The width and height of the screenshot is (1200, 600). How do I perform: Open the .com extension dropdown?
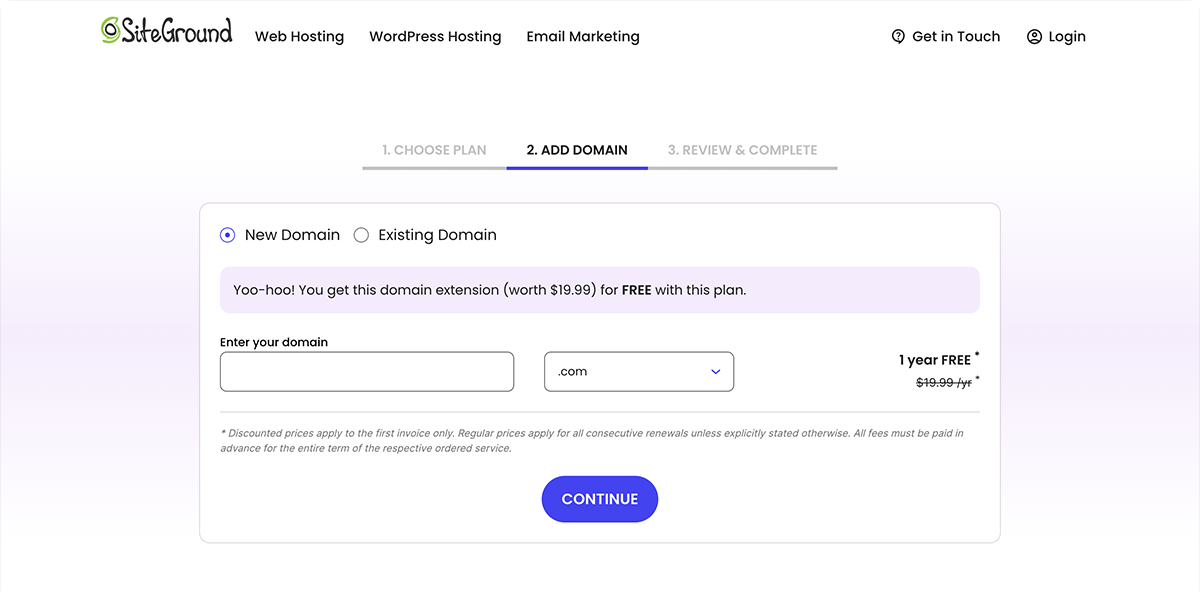coord(638,371)
